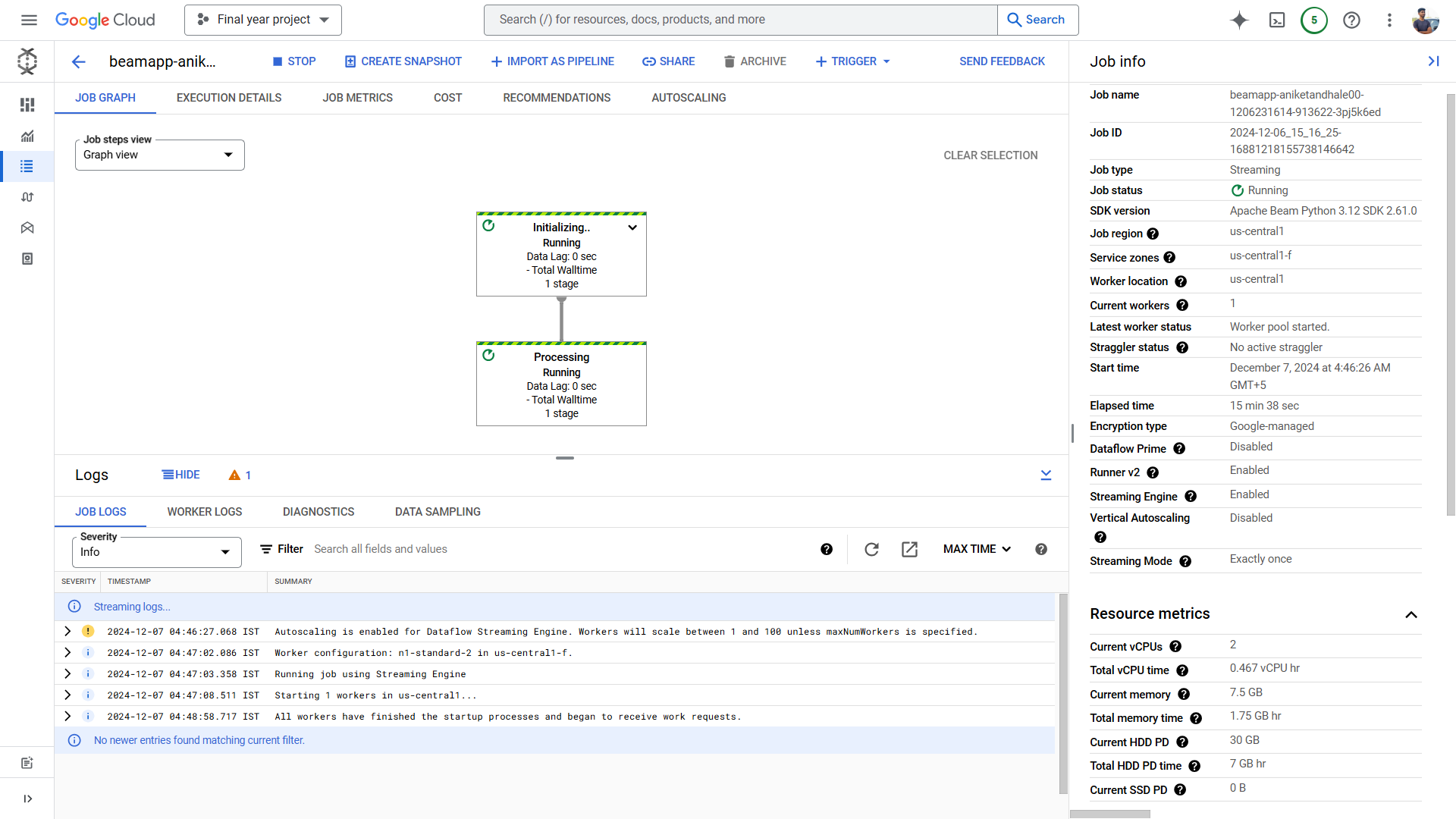The image size is (1456, 819).
Task: Open the Job steps view dropdown
Action: [x=159, y=155]
